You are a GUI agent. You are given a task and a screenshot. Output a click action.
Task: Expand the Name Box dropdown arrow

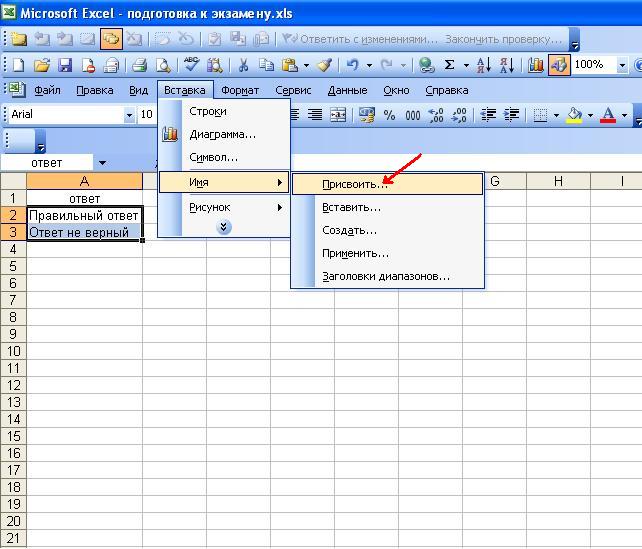(x=103, y=163)
